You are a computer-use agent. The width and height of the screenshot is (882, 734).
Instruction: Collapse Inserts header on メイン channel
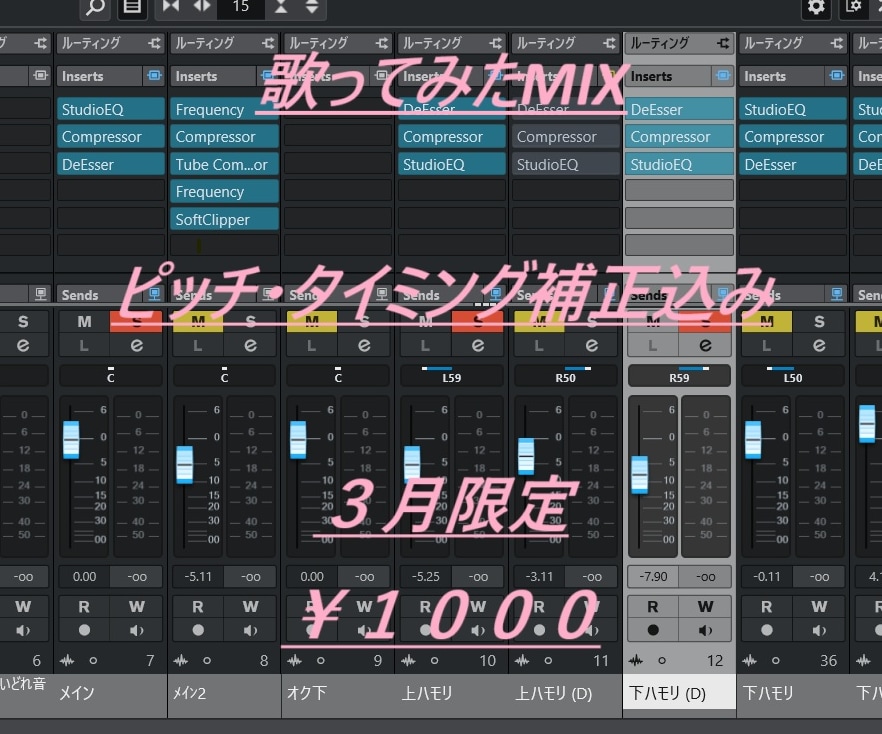99,76
